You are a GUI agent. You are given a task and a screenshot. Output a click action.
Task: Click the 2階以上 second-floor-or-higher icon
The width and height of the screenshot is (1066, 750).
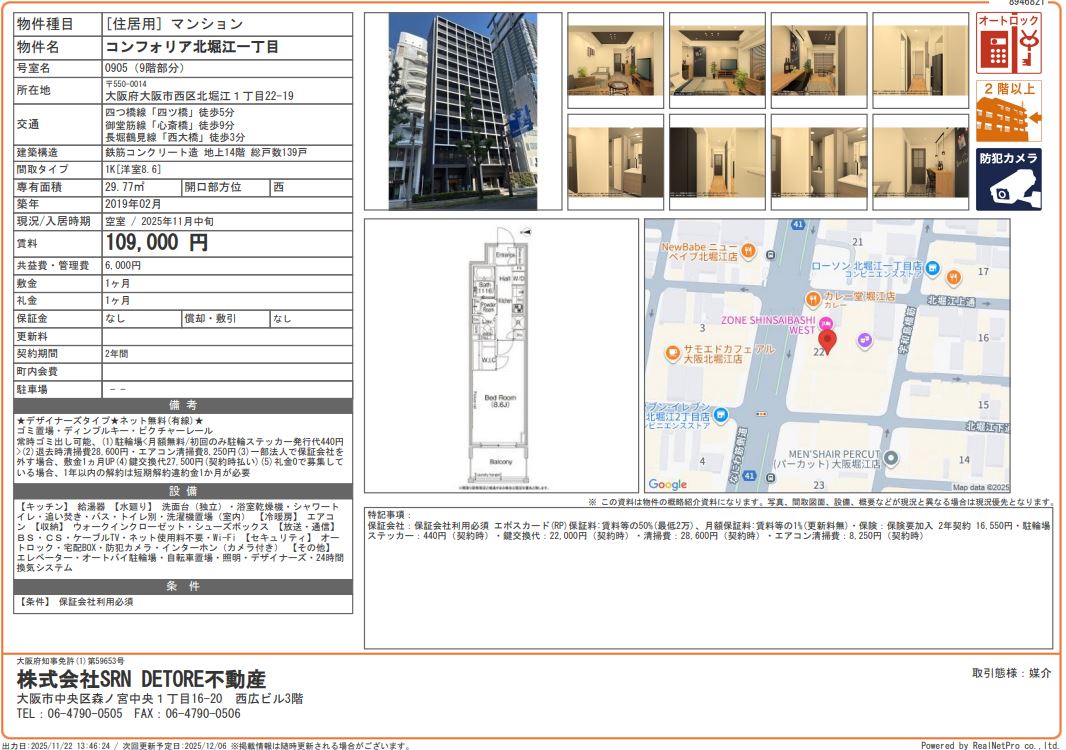(x=1008, y=111)
